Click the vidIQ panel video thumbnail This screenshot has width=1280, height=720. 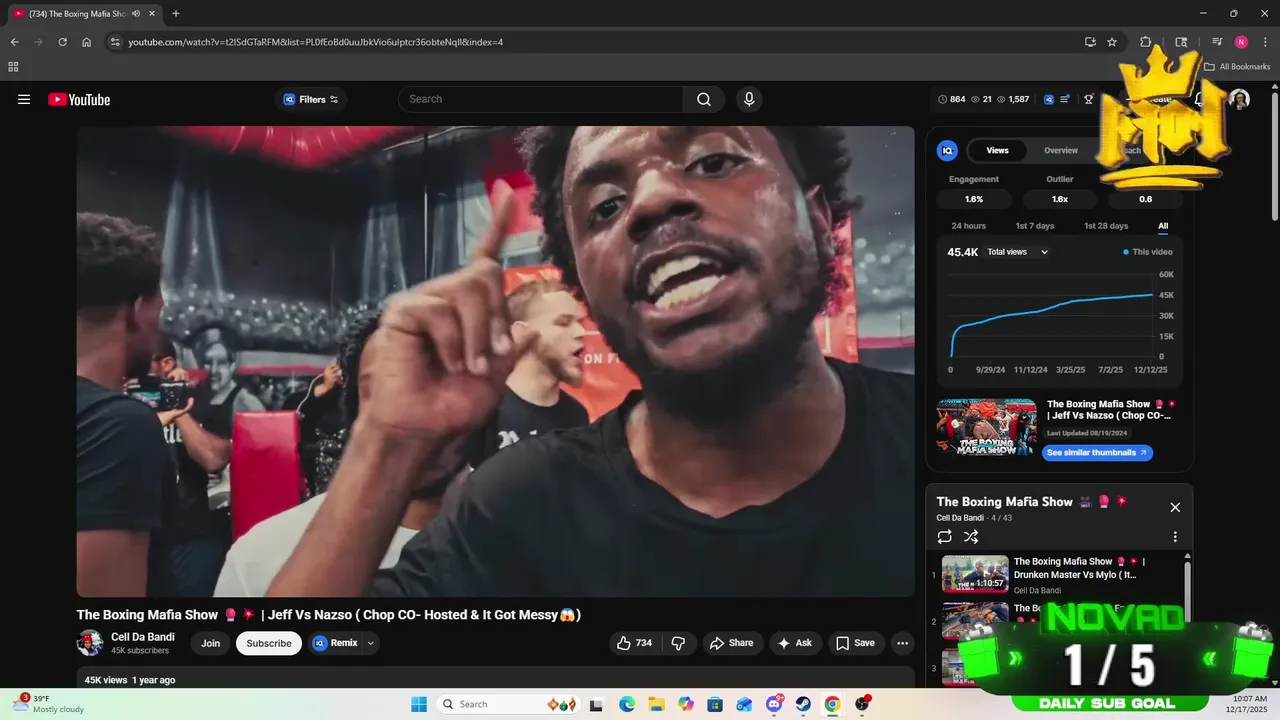tap(986, 427)
